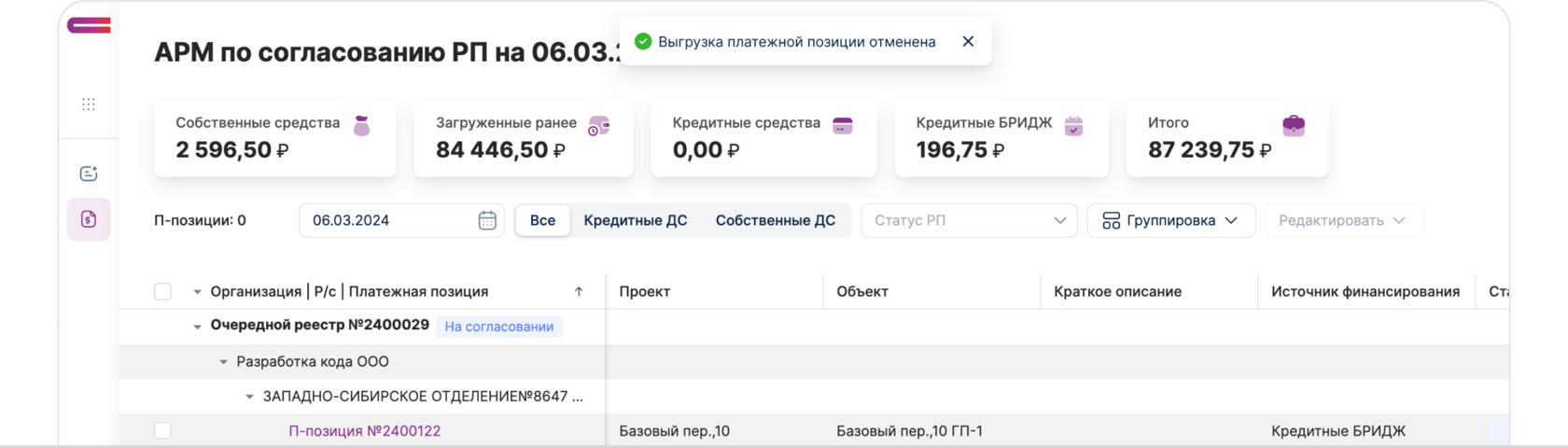Sort by the Организация column arrow

click(579, 292)
